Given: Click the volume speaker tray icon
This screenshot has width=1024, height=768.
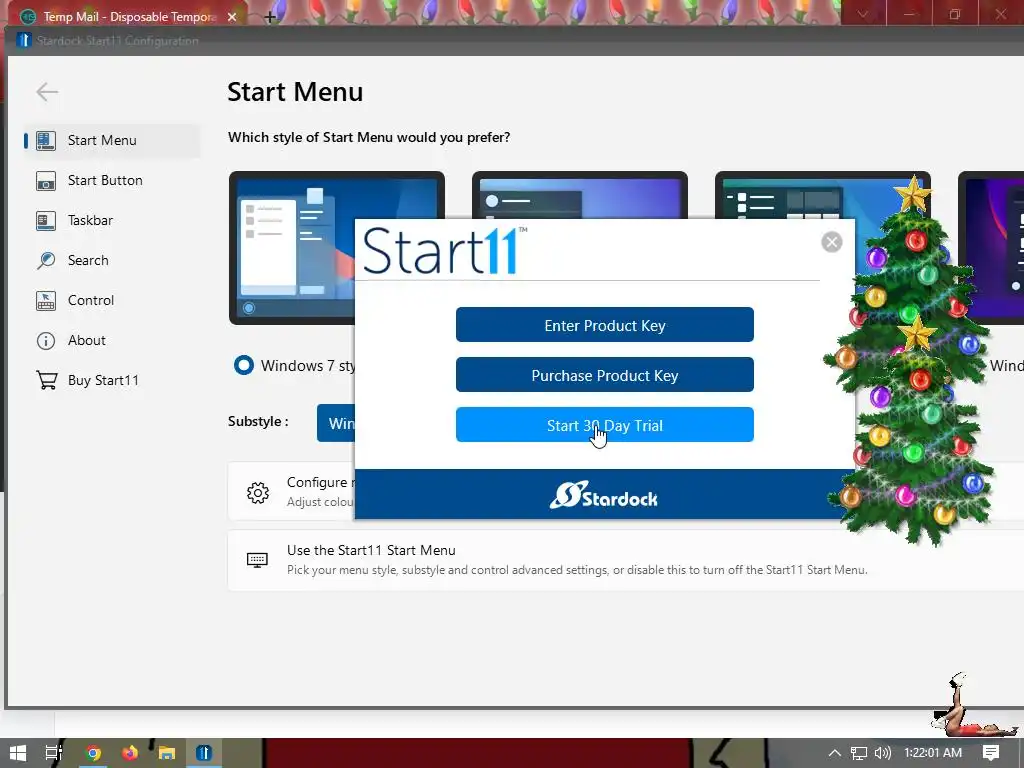Looking at the screenshot, I should [882, 753].
